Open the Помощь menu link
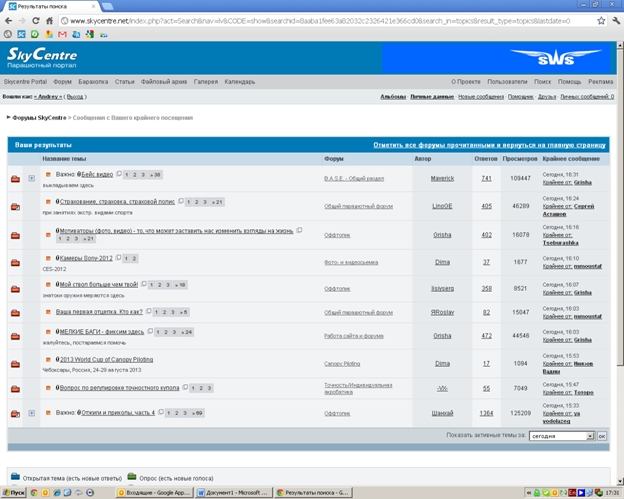Image resolution: width=624 pixels, height=499 pixels. point(569,82)
